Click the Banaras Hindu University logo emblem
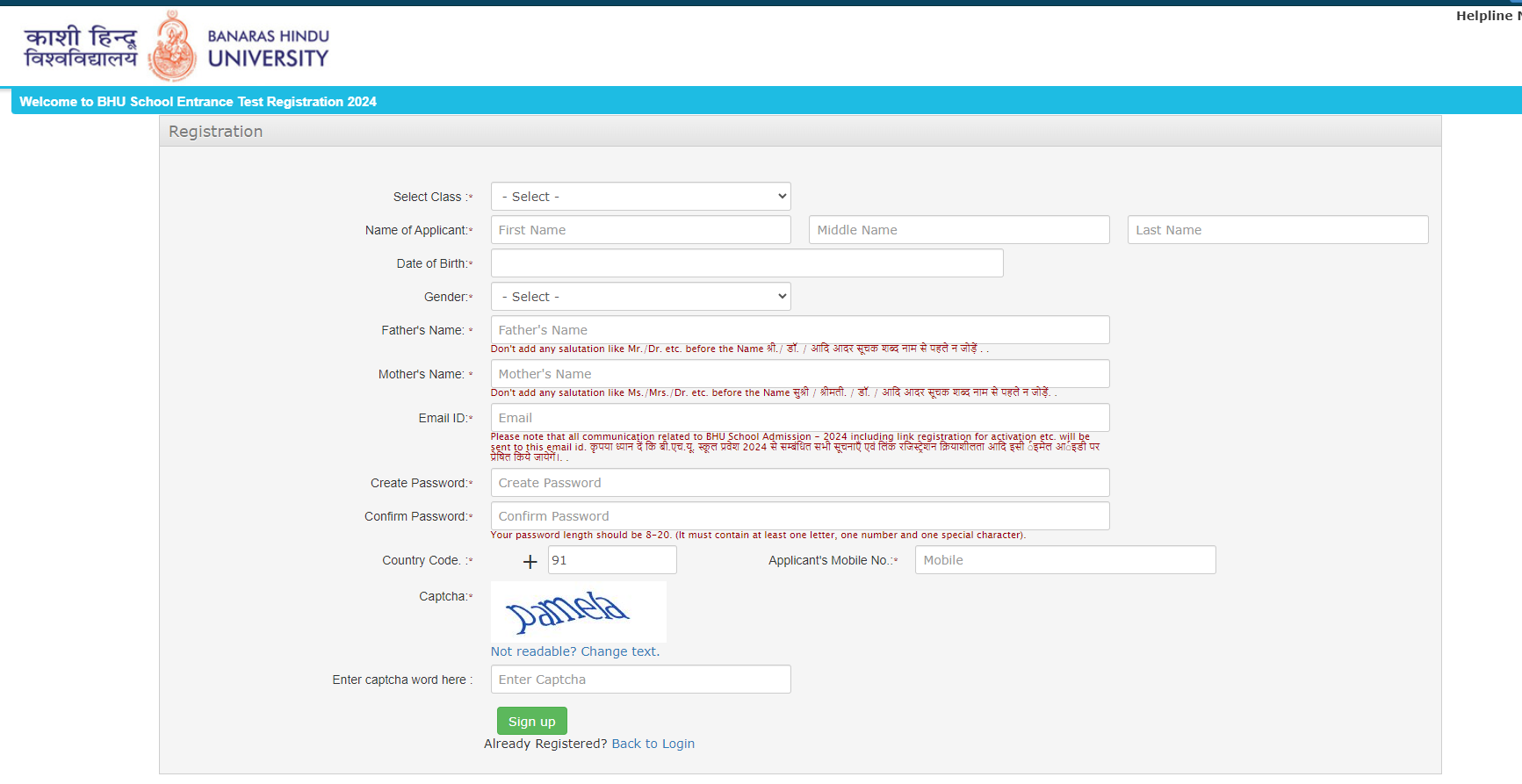Screen dimensions: 1522x784 click(172, 48)
